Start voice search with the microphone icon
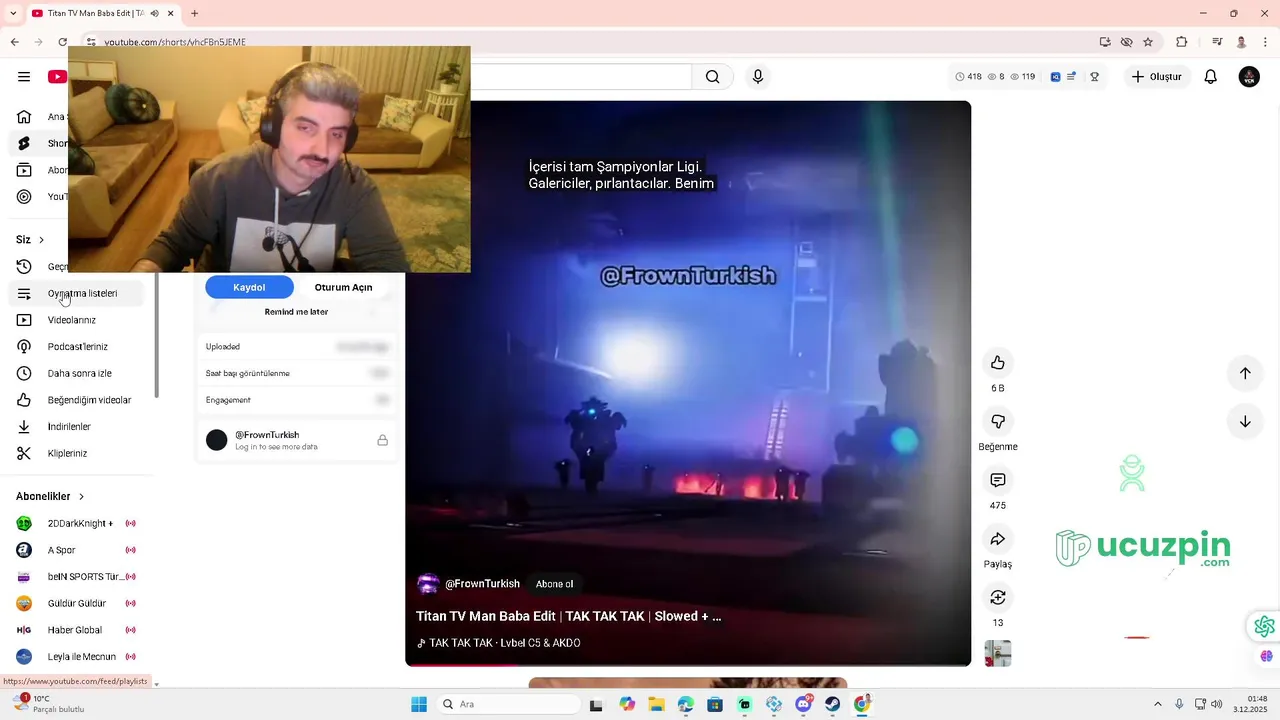The image size is (1280, 720). (x=758, y=77)
